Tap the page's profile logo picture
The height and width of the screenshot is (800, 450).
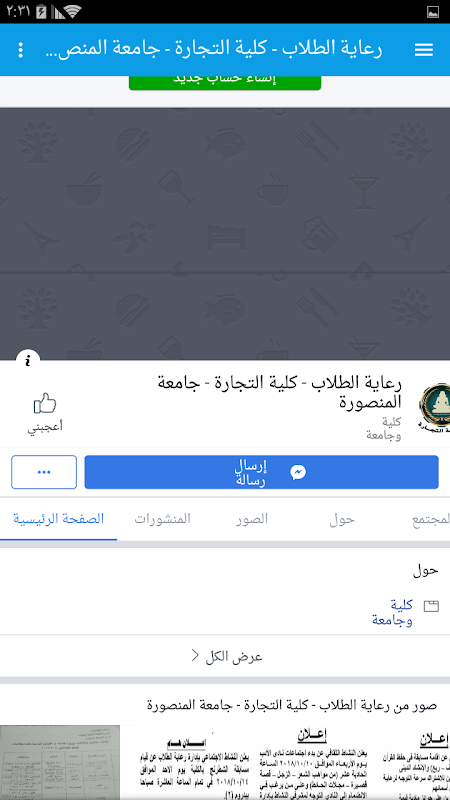[x=434, y=407]
